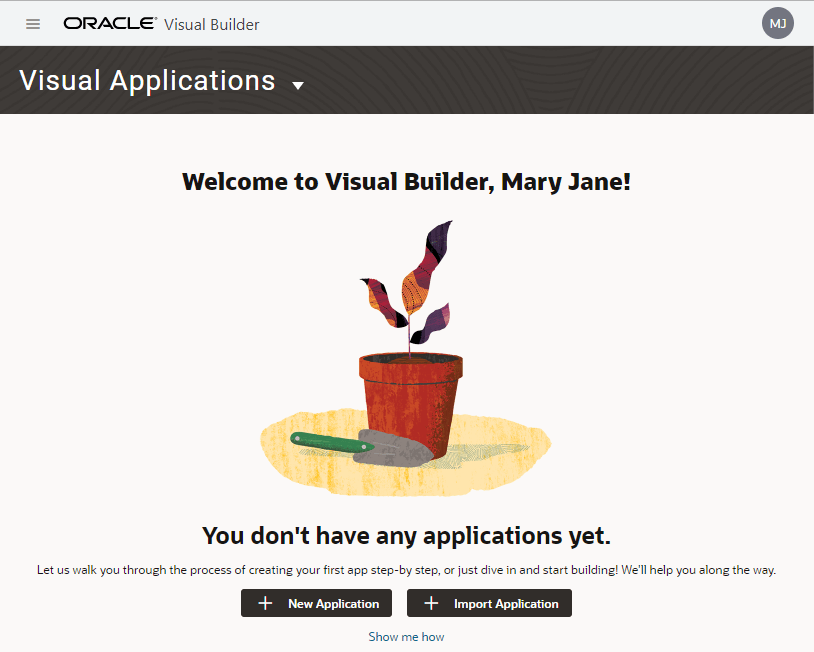Click the Visual Applications heading text

147,81
